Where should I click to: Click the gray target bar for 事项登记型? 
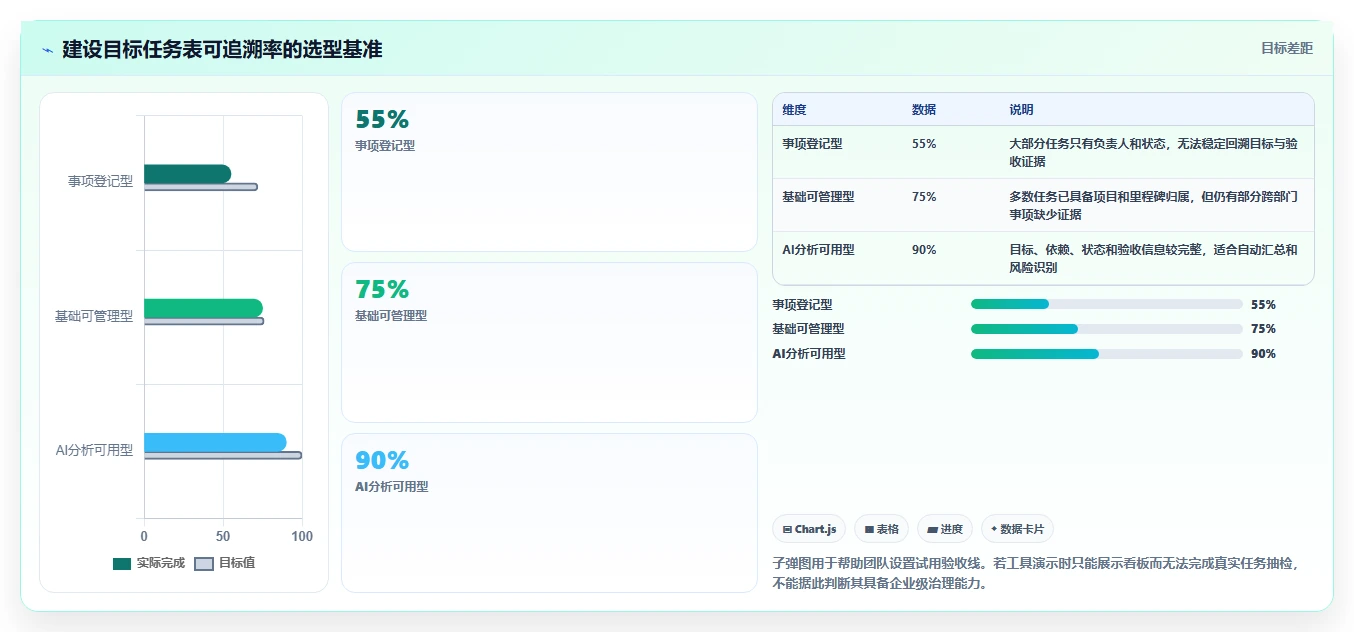click(x=200, y=187)
